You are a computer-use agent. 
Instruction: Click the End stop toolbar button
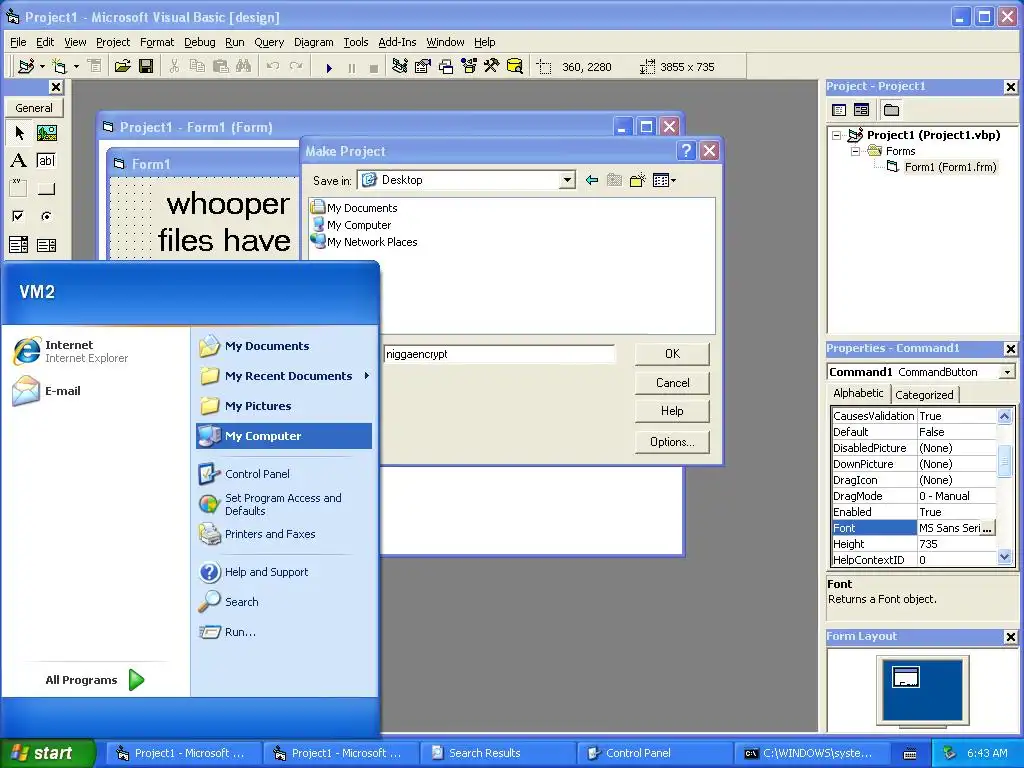(374, 67)
